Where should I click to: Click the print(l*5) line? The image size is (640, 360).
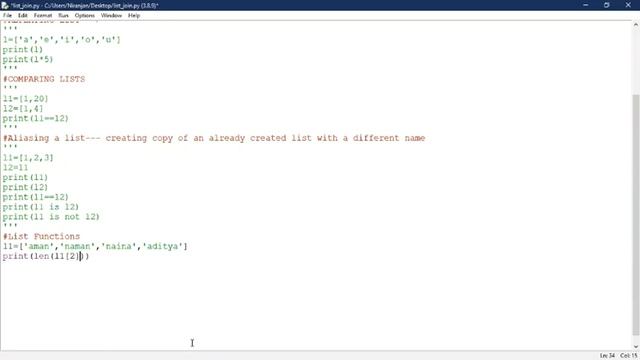[x=28, y=60]
